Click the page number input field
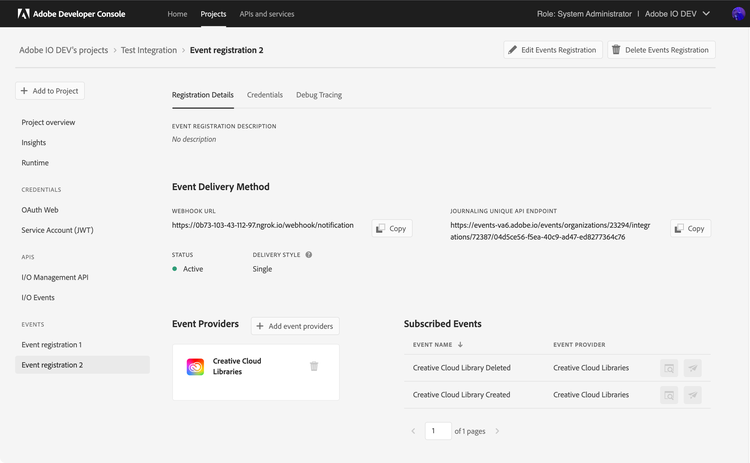Screen dimensions: 750x463 [437, 431]
